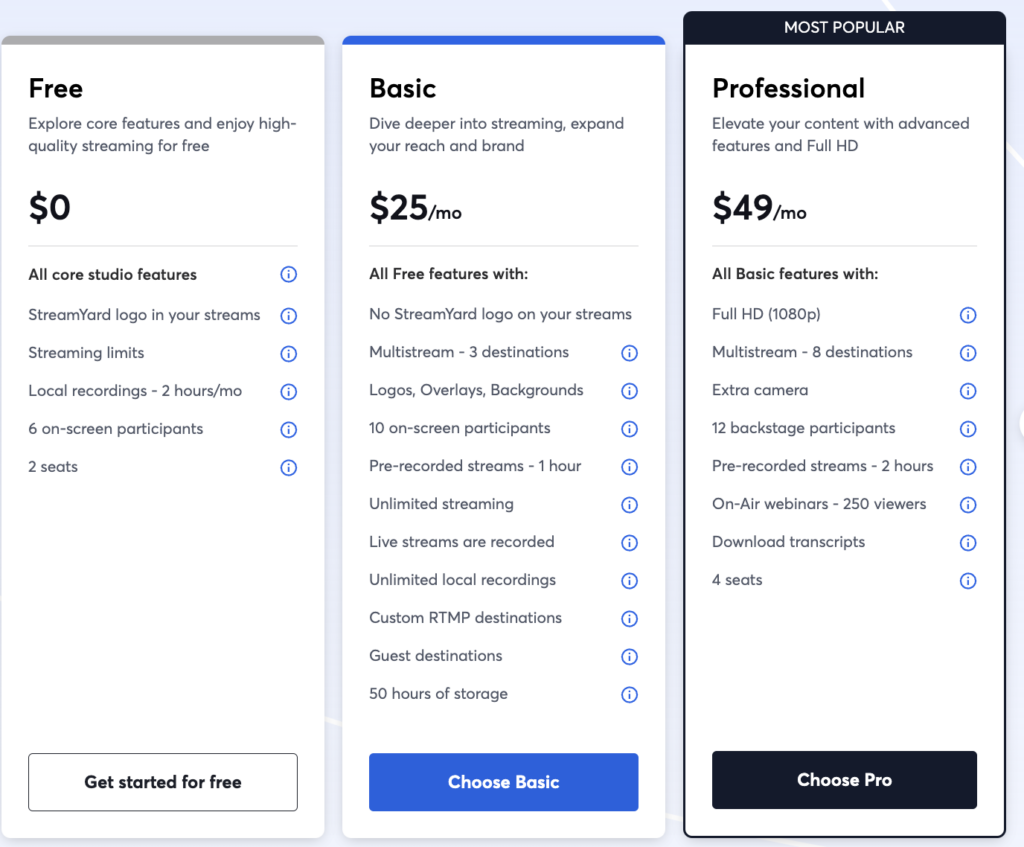Open info icon for Full HD (1080p)
Image resolution: width=1024 pixels, height=847 pixels.
click(x=968, y=314)
